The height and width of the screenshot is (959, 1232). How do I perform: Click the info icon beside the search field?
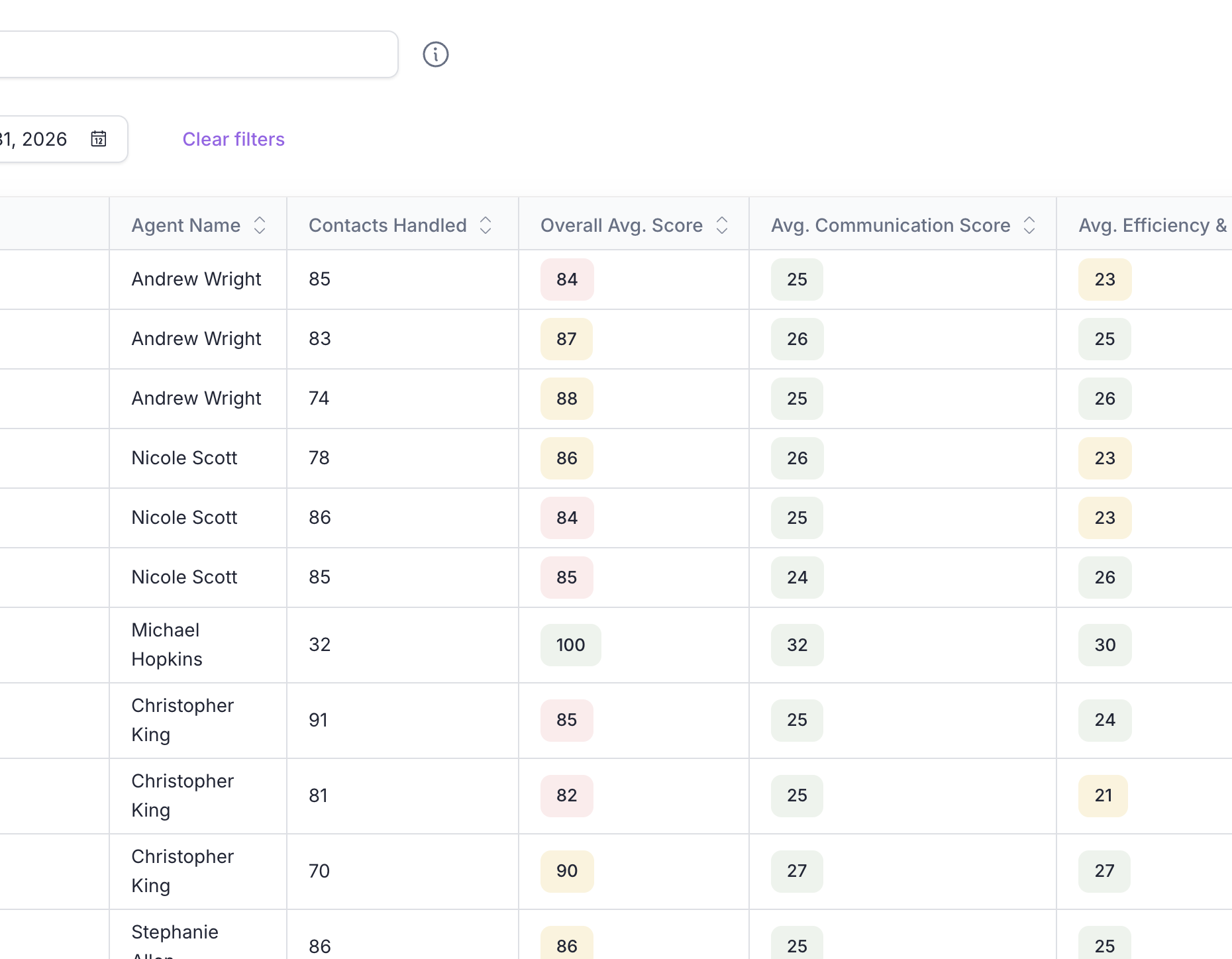point(435,54)
